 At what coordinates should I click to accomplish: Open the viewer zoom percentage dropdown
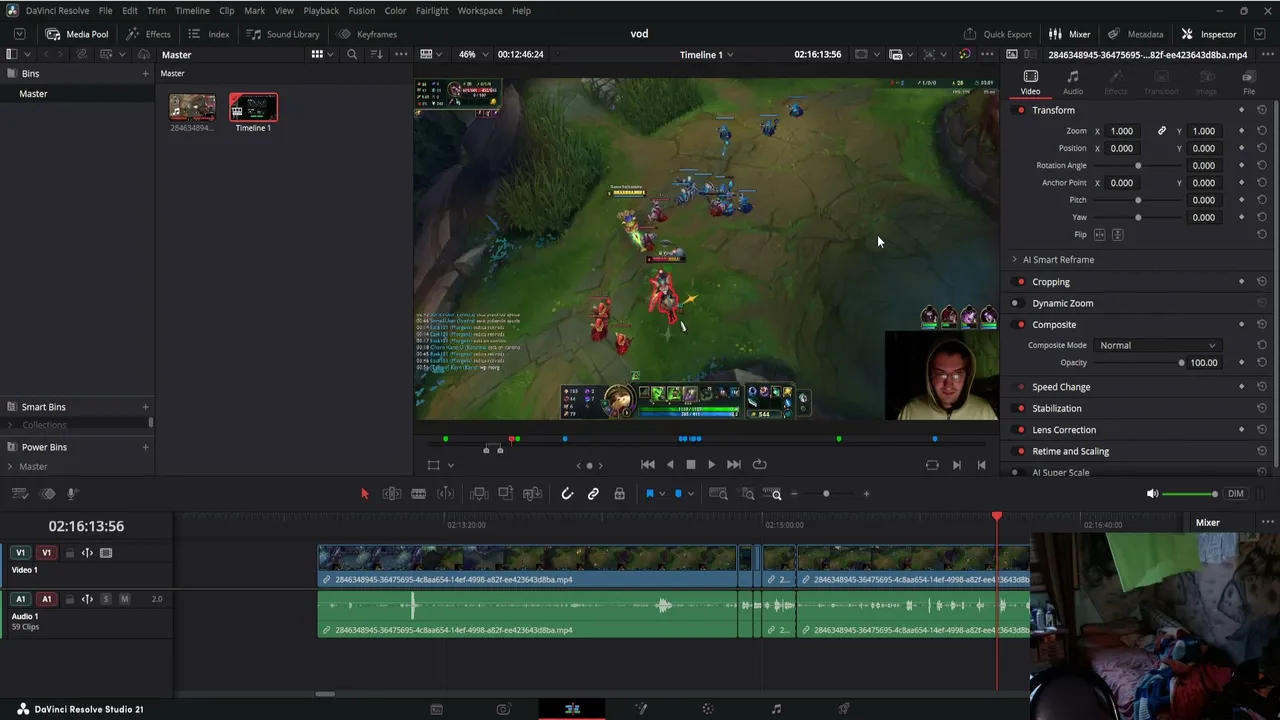click(x=473, y=54)
